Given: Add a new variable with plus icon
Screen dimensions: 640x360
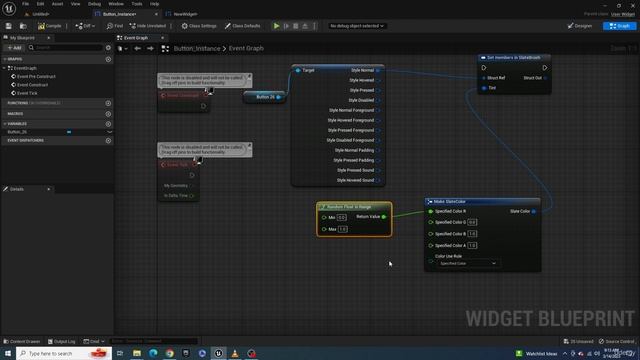Looking at the screenshot, I should 108,124.
